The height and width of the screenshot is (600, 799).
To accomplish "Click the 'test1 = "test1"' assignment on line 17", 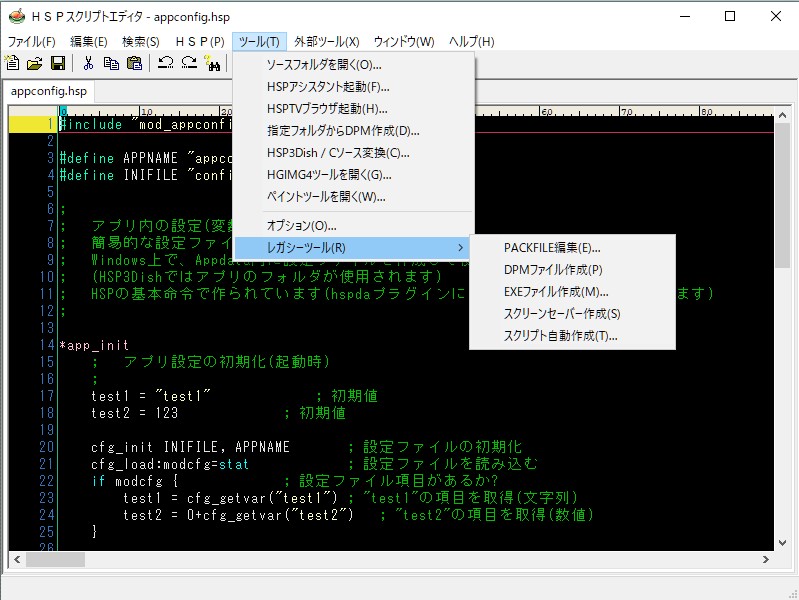I will pos(151,396).
